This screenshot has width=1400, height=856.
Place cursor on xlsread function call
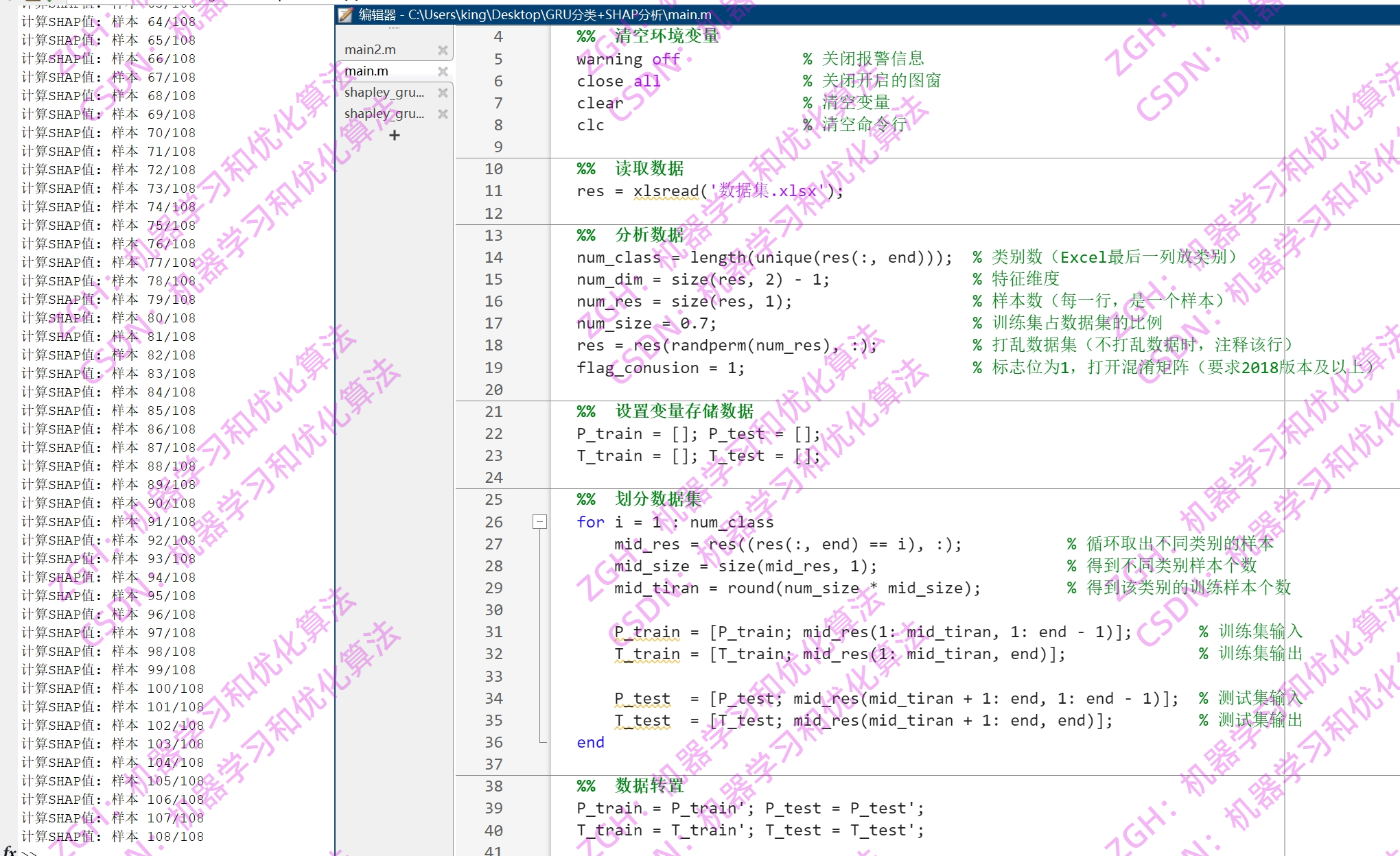click(665, 191)
